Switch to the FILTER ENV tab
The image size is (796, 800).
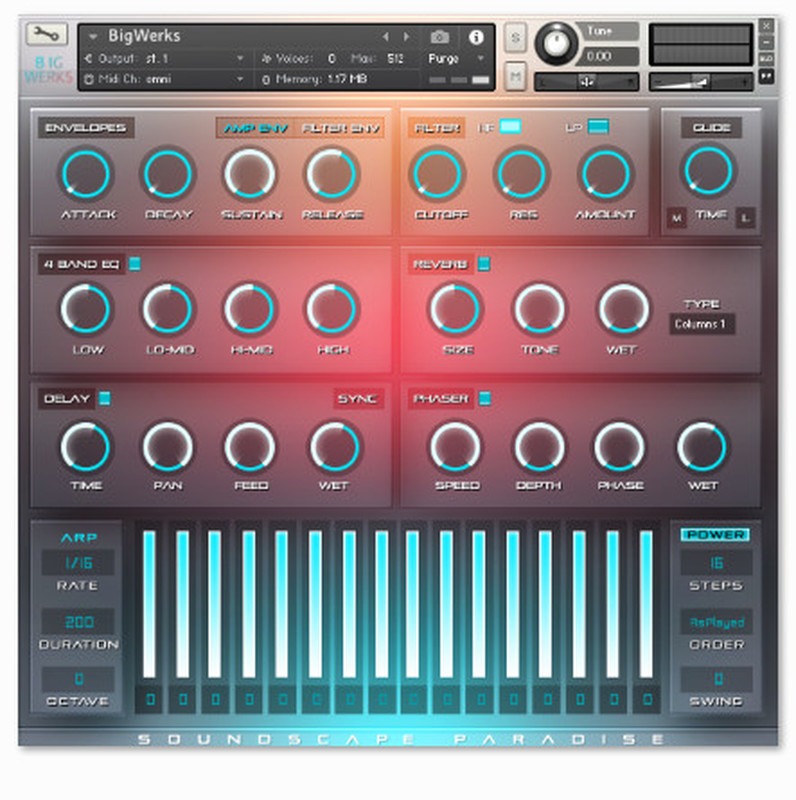point(340,128)
